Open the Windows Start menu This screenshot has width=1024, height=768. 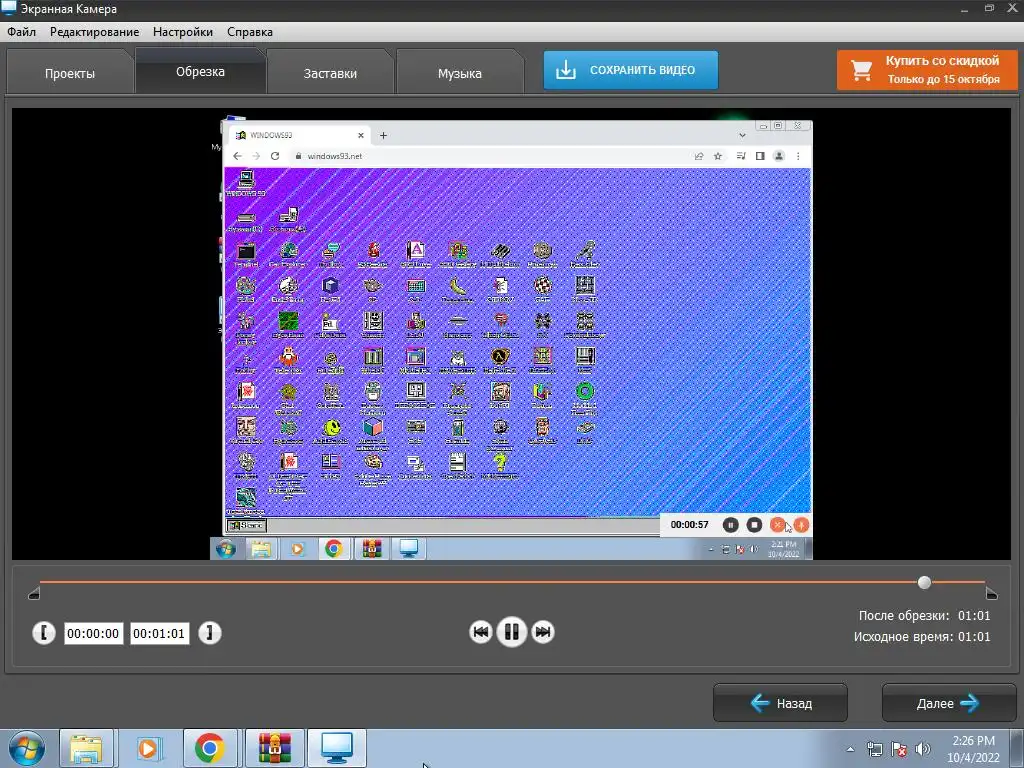click(x=26, y=748)
